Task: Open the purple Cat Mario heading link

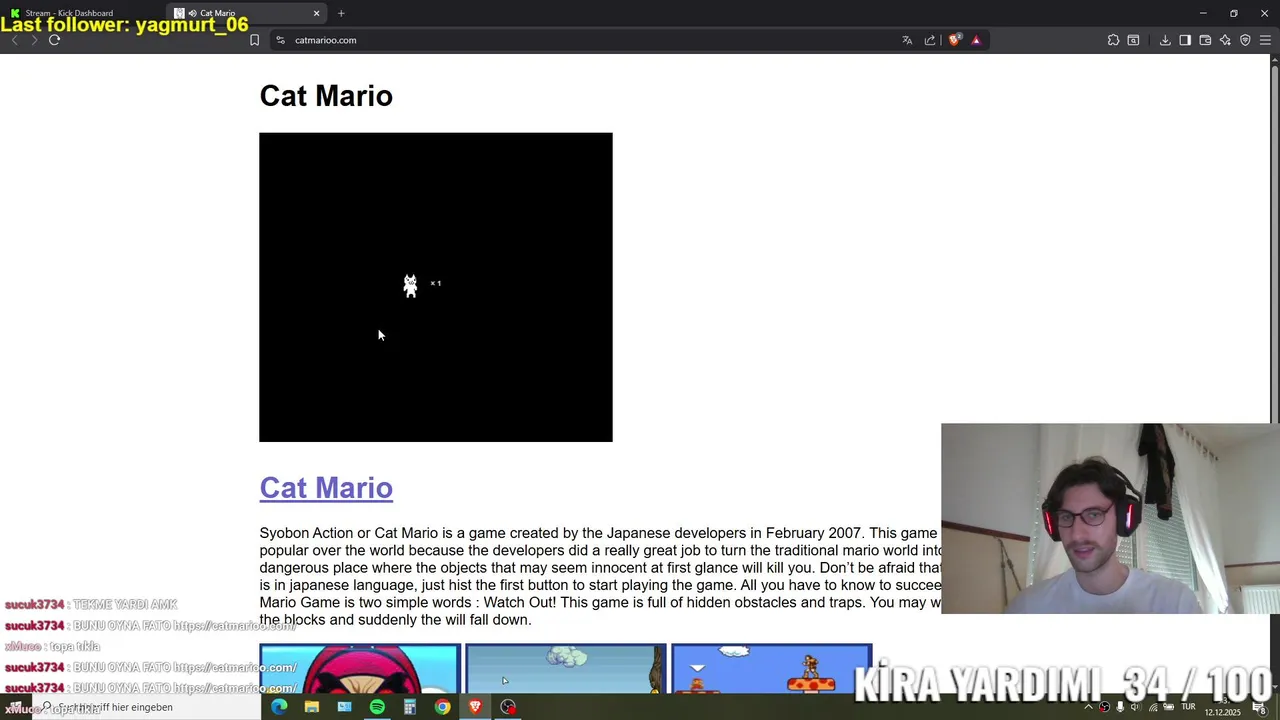Action: (326, 487)
